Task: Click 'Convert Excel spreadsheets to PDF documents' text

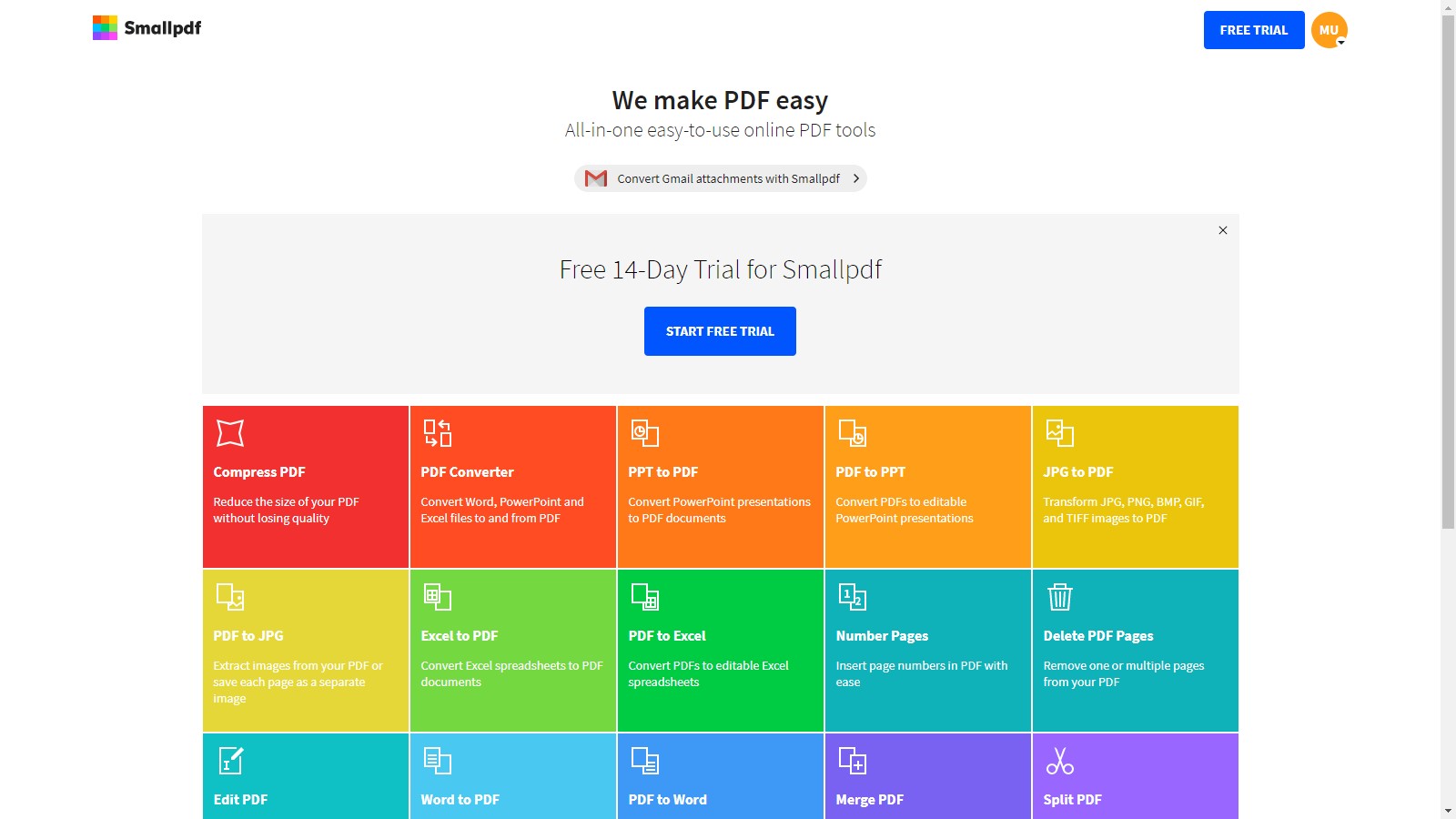Action: tap(511, 673)
